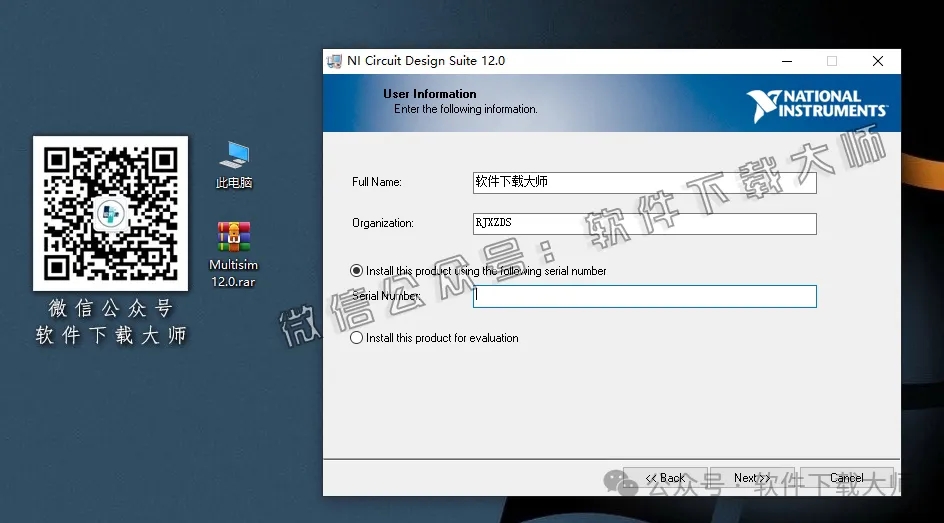Close the NI Circuit Design Suite installer
Image resolution: width=944 pixels, height=523 pixels.
pyautogui.click(x=877, y=61)
